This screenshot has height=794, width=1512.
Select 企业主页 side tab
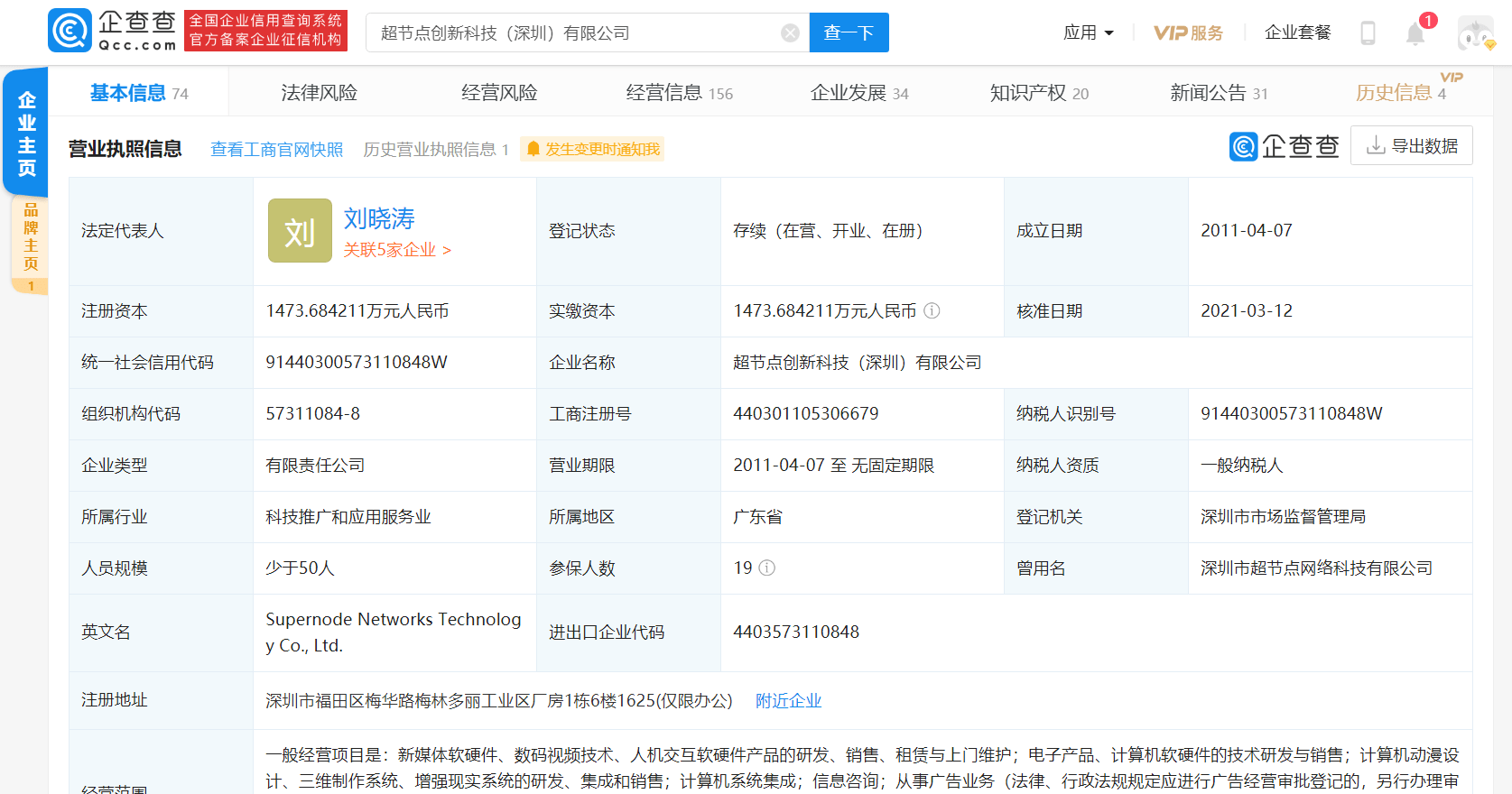[26, 133]
